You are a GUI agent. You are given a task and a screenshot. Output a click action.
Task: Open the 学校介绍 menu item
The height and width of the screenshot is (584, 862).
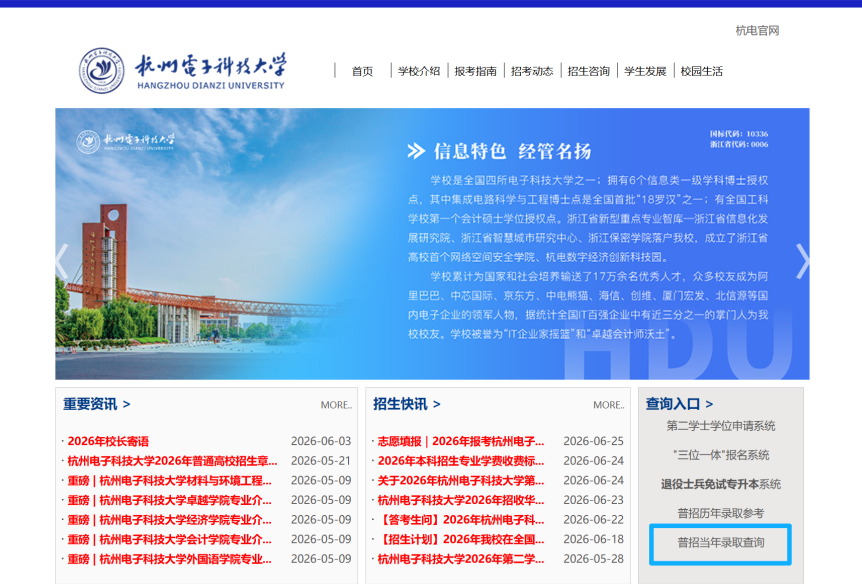pos(419,71)
